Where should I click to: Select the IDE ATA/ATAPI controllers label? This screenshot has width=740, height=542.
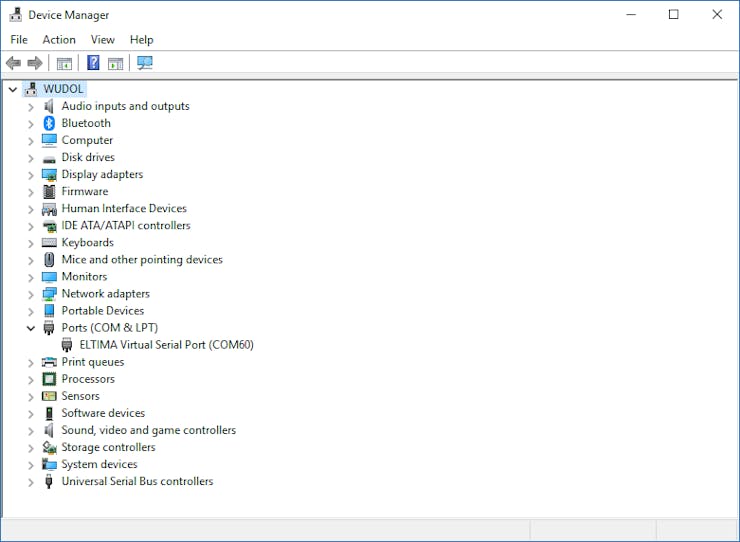click(126, 226)
